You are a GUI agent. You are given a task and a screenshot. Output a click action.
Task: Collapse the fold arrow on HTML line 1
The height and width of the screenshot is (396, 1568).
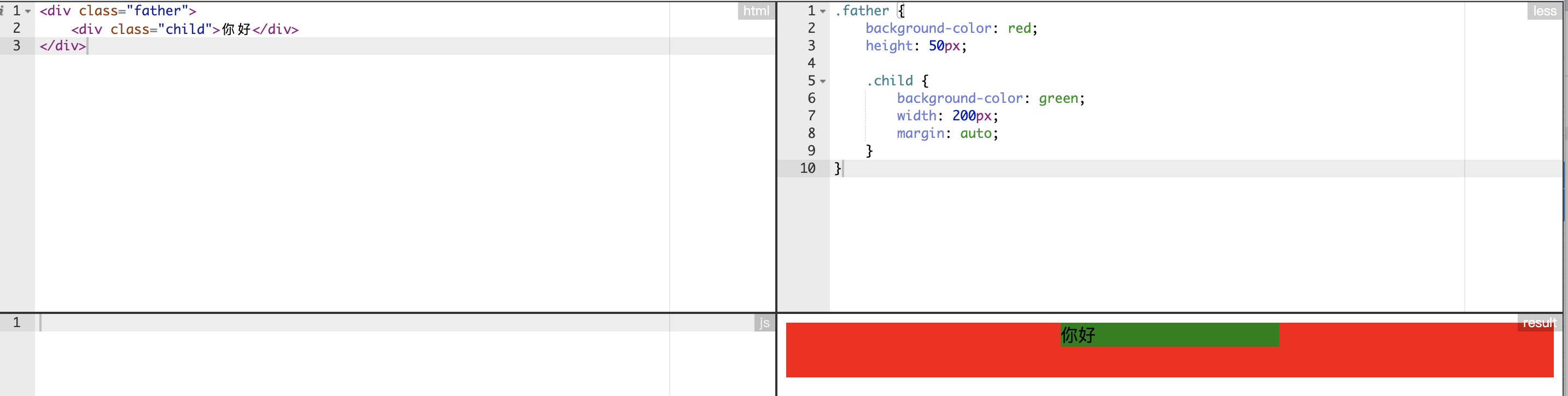tap(28, 11)
